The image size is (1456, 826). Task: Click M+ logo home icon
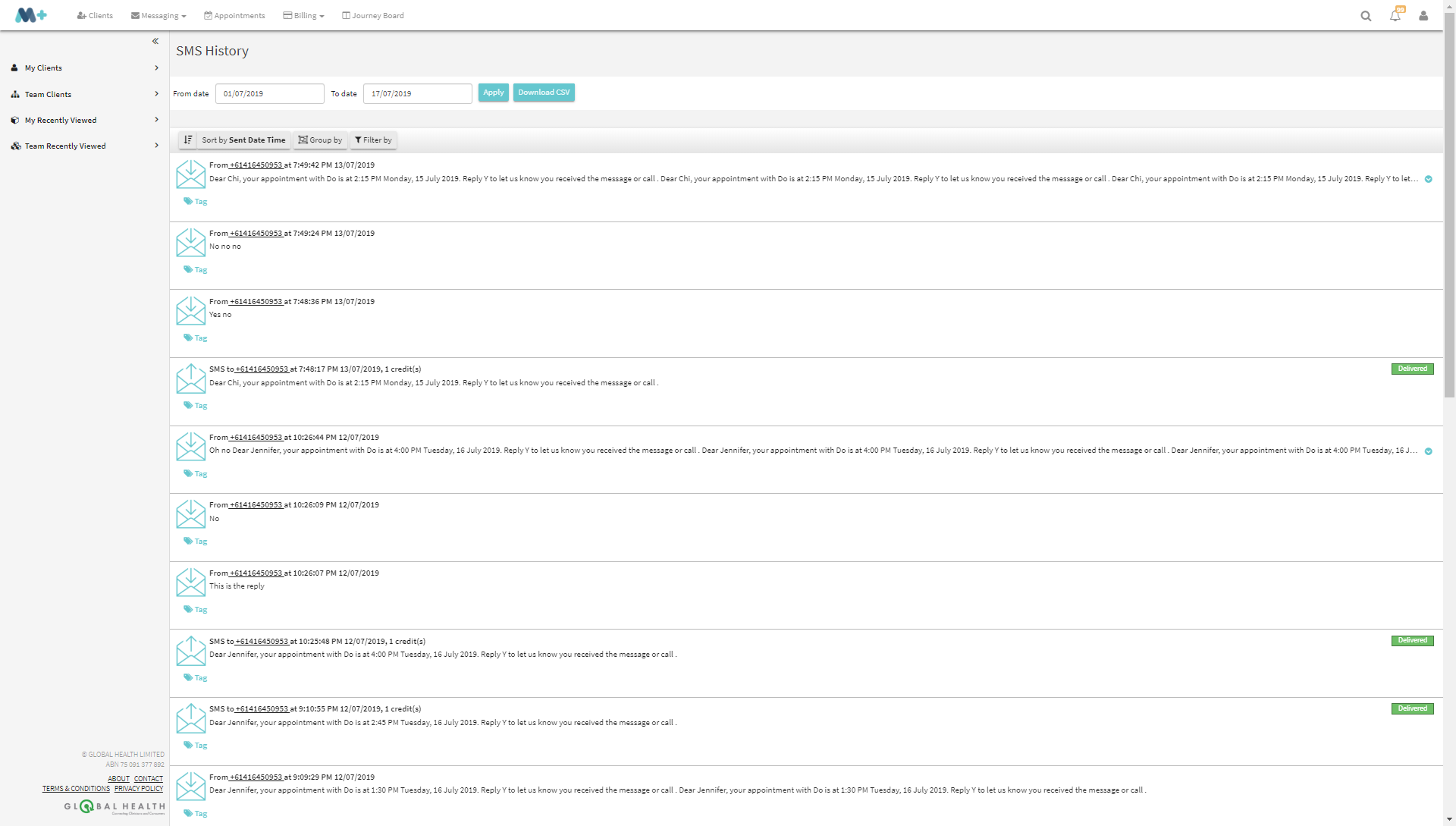(x=31, y=15)
